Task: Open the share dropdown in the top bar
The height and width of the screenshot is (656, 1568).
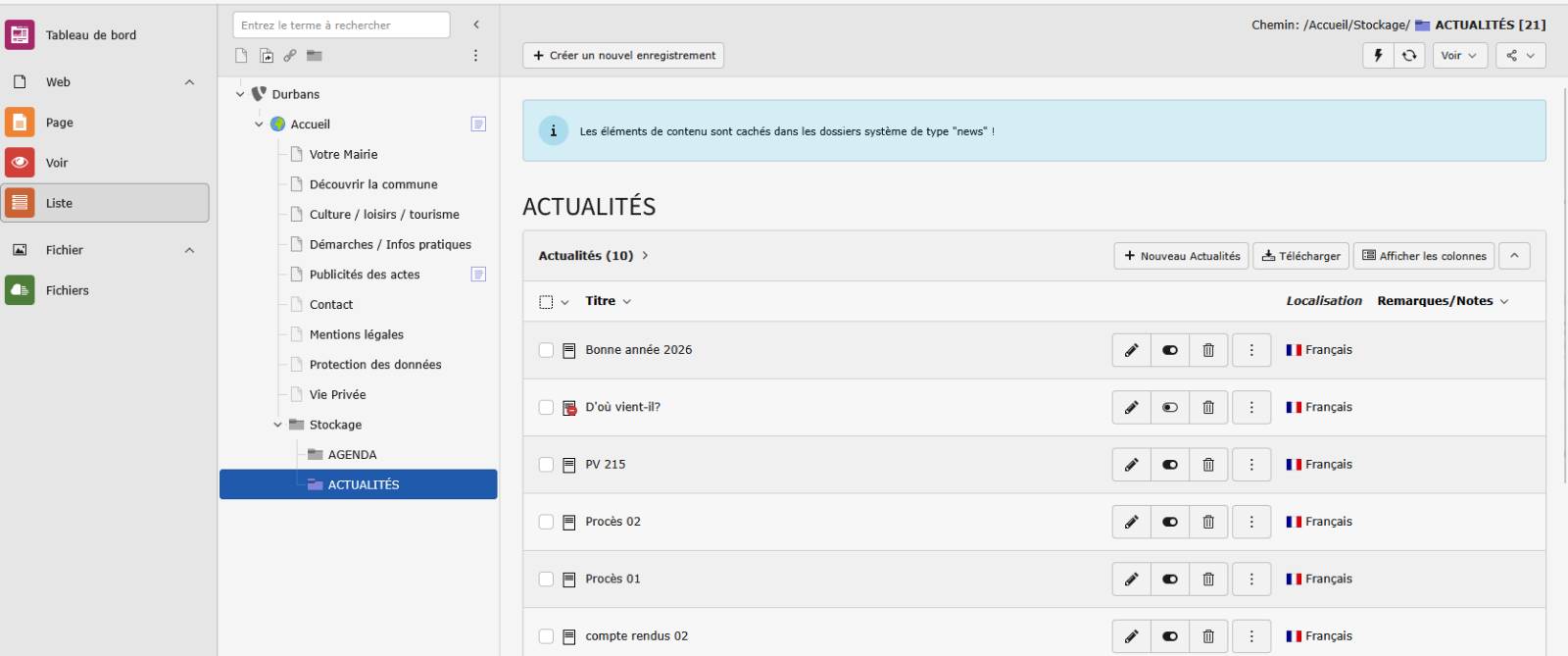Action: point(1520,56)
